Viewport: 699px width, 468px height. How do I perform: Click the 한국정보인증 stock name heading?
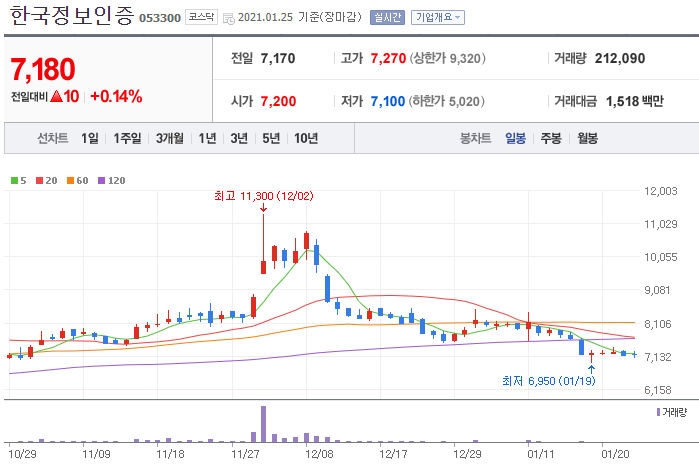[72, 16]
